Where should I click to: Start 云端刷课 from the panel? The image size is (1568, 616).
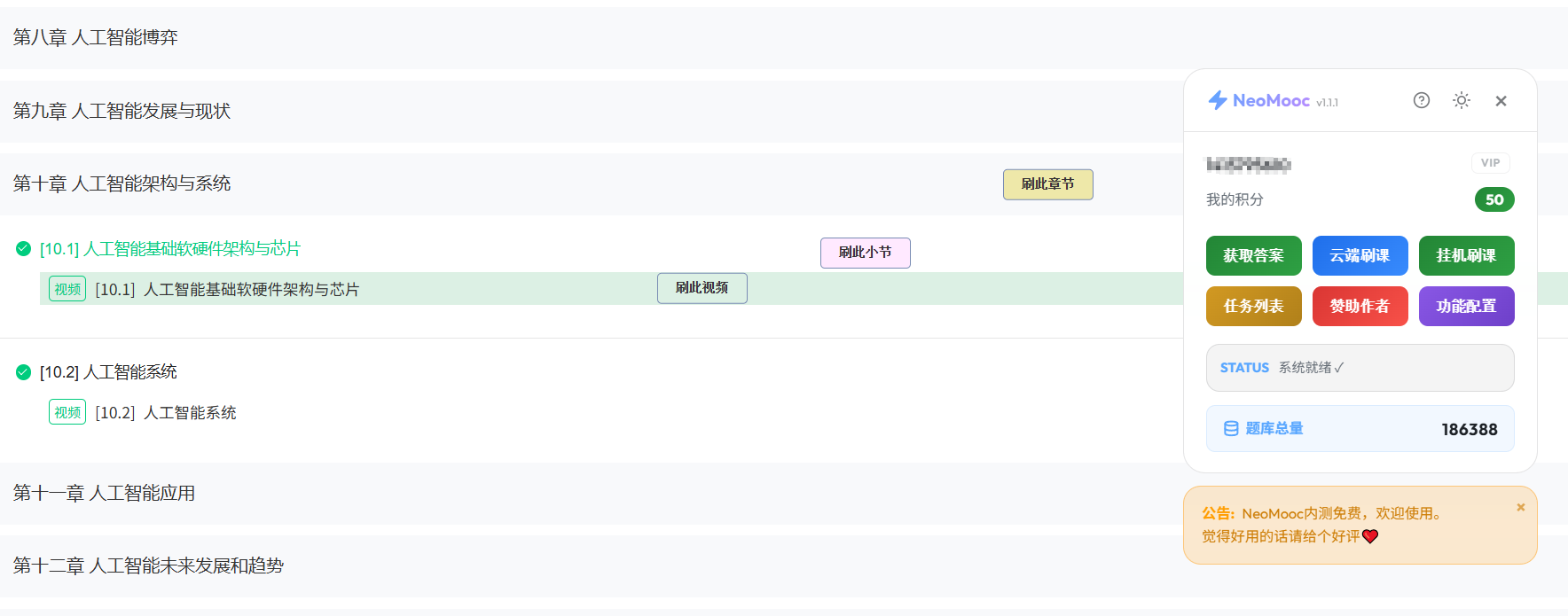(1360, 255)
